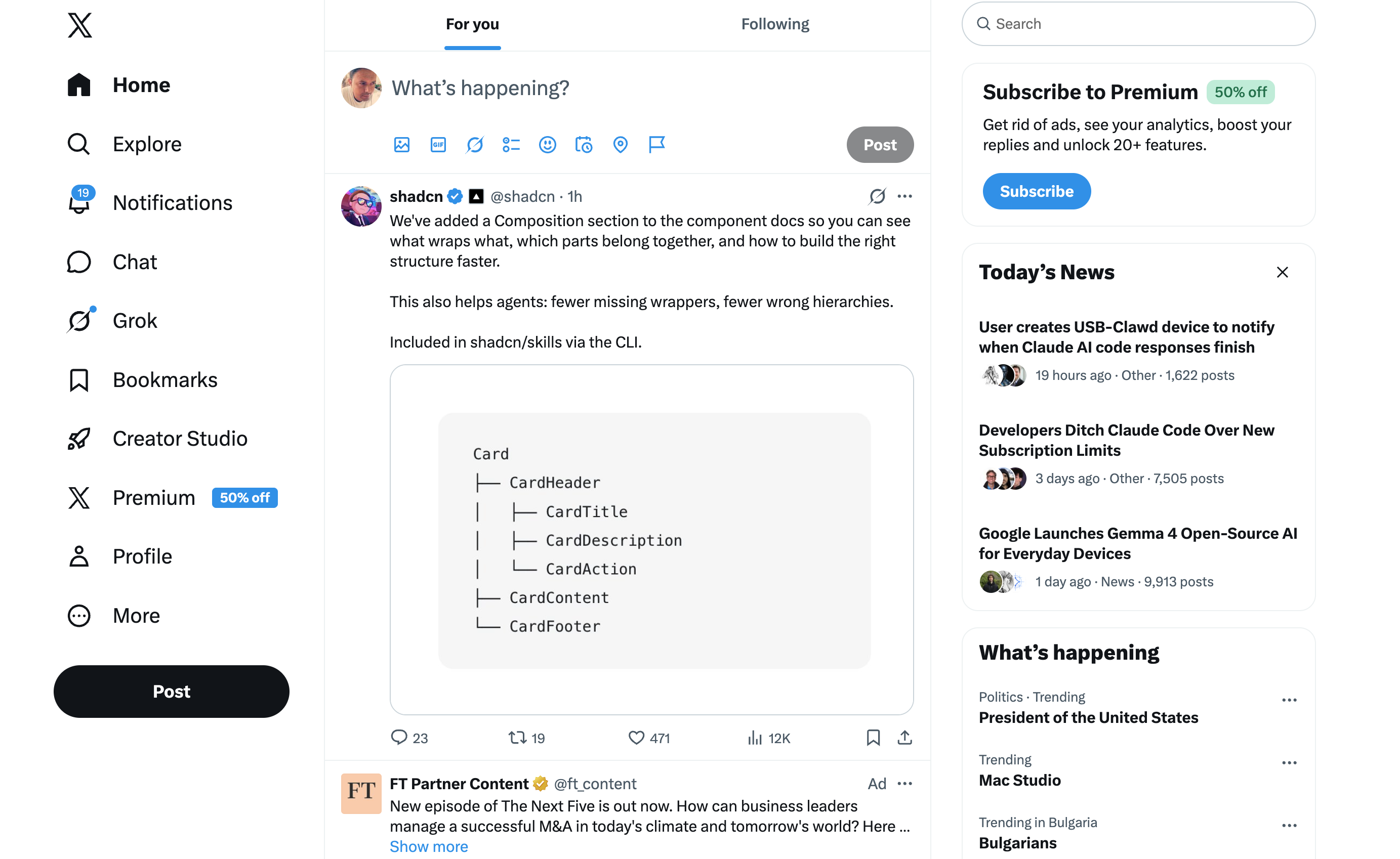Add a GIF to your post
Image resolution: width=1400 pixels, height=859 pixels.
tap(438, 145)
